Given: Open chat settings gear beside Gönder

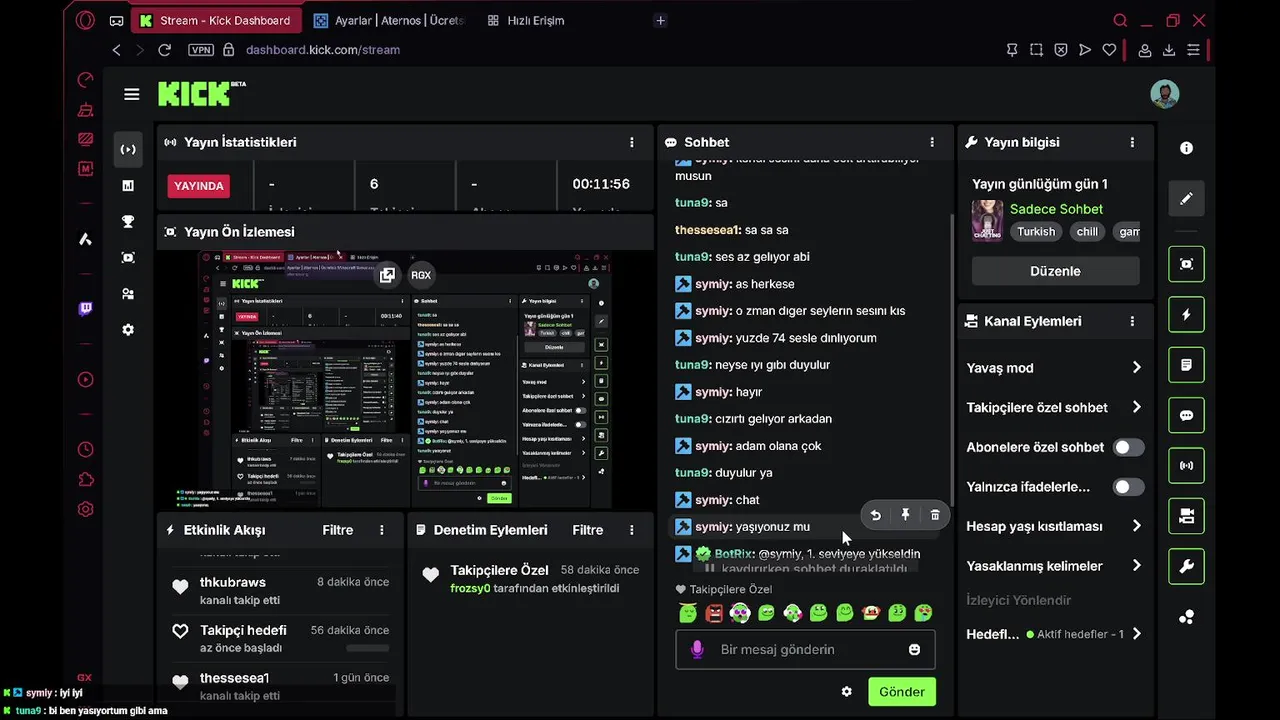Looking at the screenshot, I should point(847,692).
